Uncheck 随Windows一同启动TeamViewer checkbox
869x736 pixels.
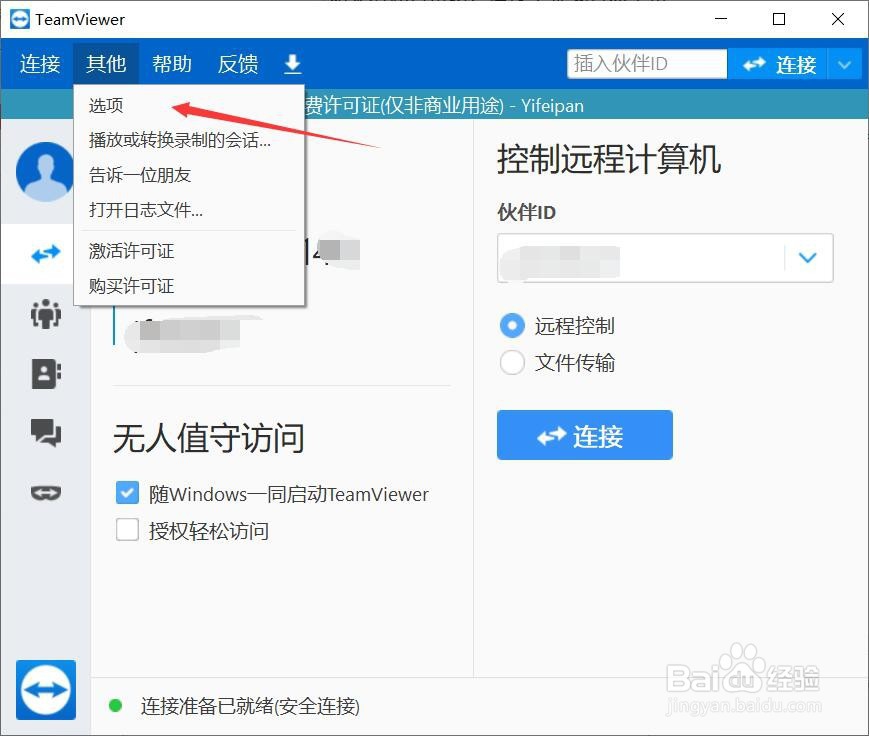point(127,493)
